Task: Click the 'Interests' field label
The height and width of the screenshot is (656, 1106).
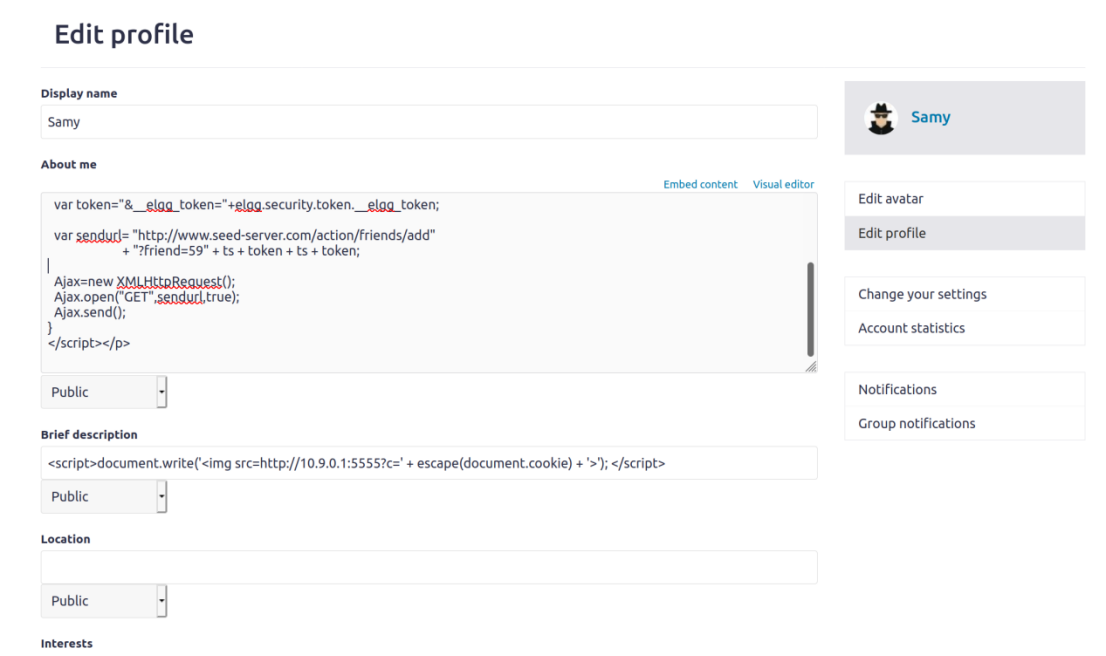Action: tap(66, 643)
